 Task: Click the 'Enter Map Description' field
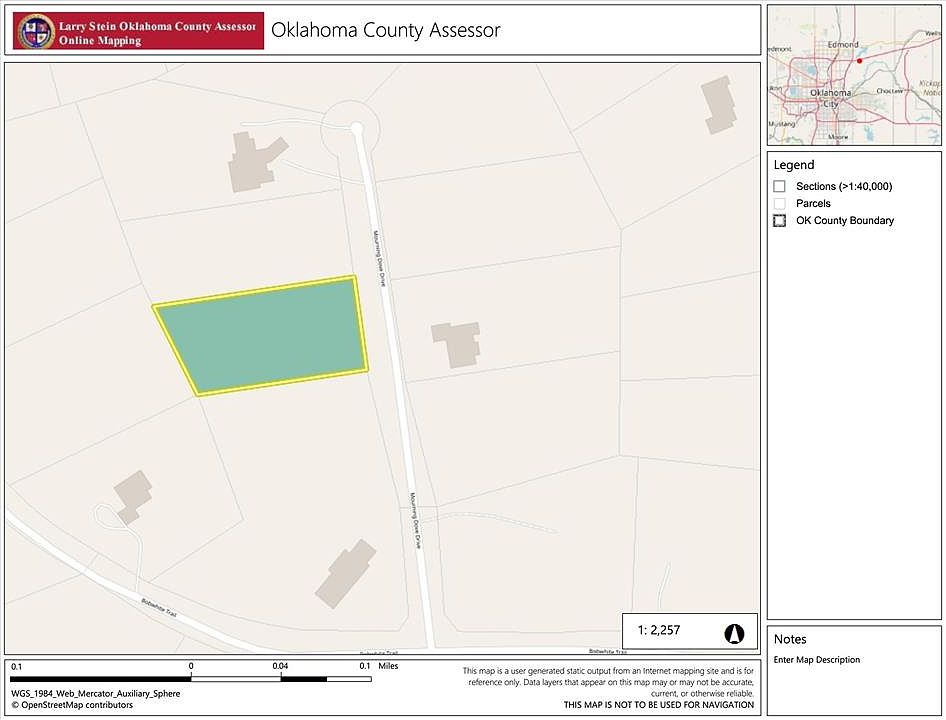click(x=817, y=660)
